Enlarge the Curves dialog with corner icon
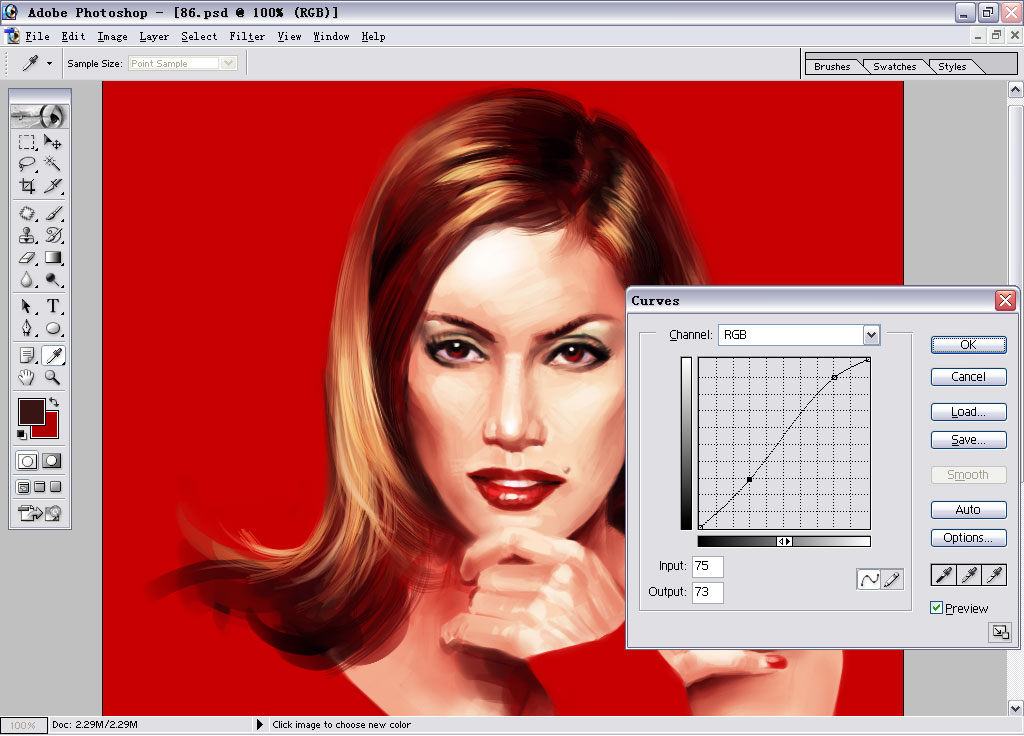This screenshot has width=1024, height=736. [1000, 632]
